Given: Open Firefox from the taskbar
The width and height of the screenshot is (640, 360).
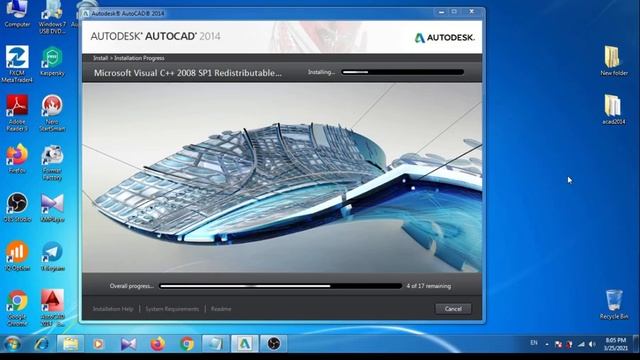Looking at the screenshot, I should pos(158,344).
